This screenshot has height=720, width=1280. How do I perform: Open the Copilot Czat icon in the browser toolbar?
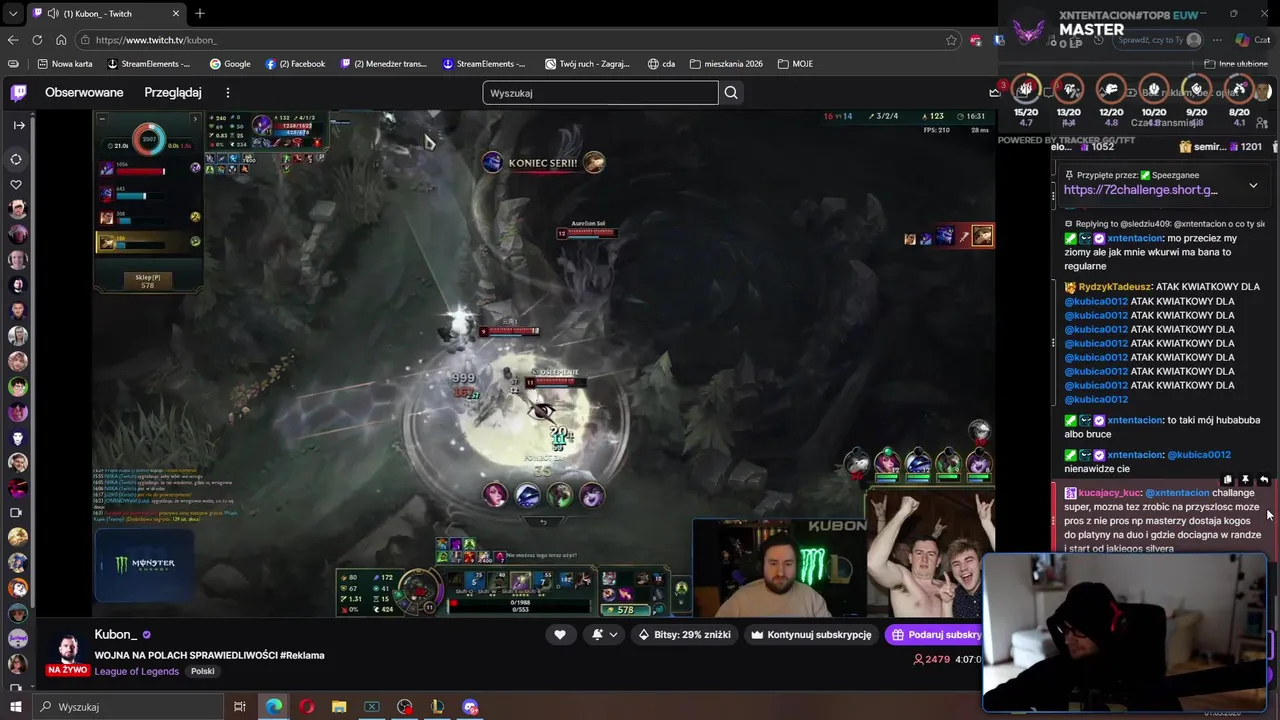[x=1250, y=40]
